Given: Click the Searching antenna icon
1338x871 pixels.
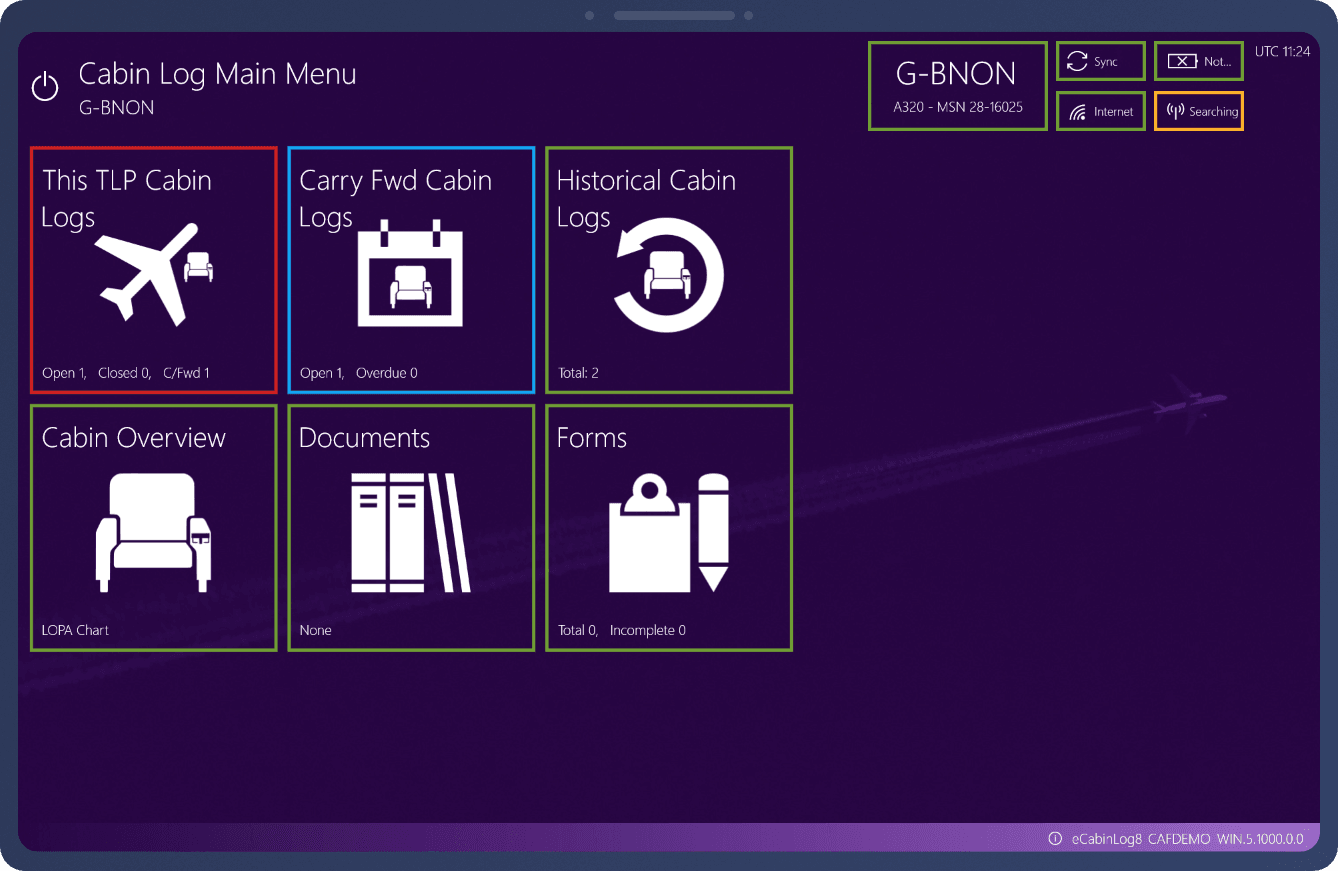Looking at the screenshot, I should (x=1175, y=111).
